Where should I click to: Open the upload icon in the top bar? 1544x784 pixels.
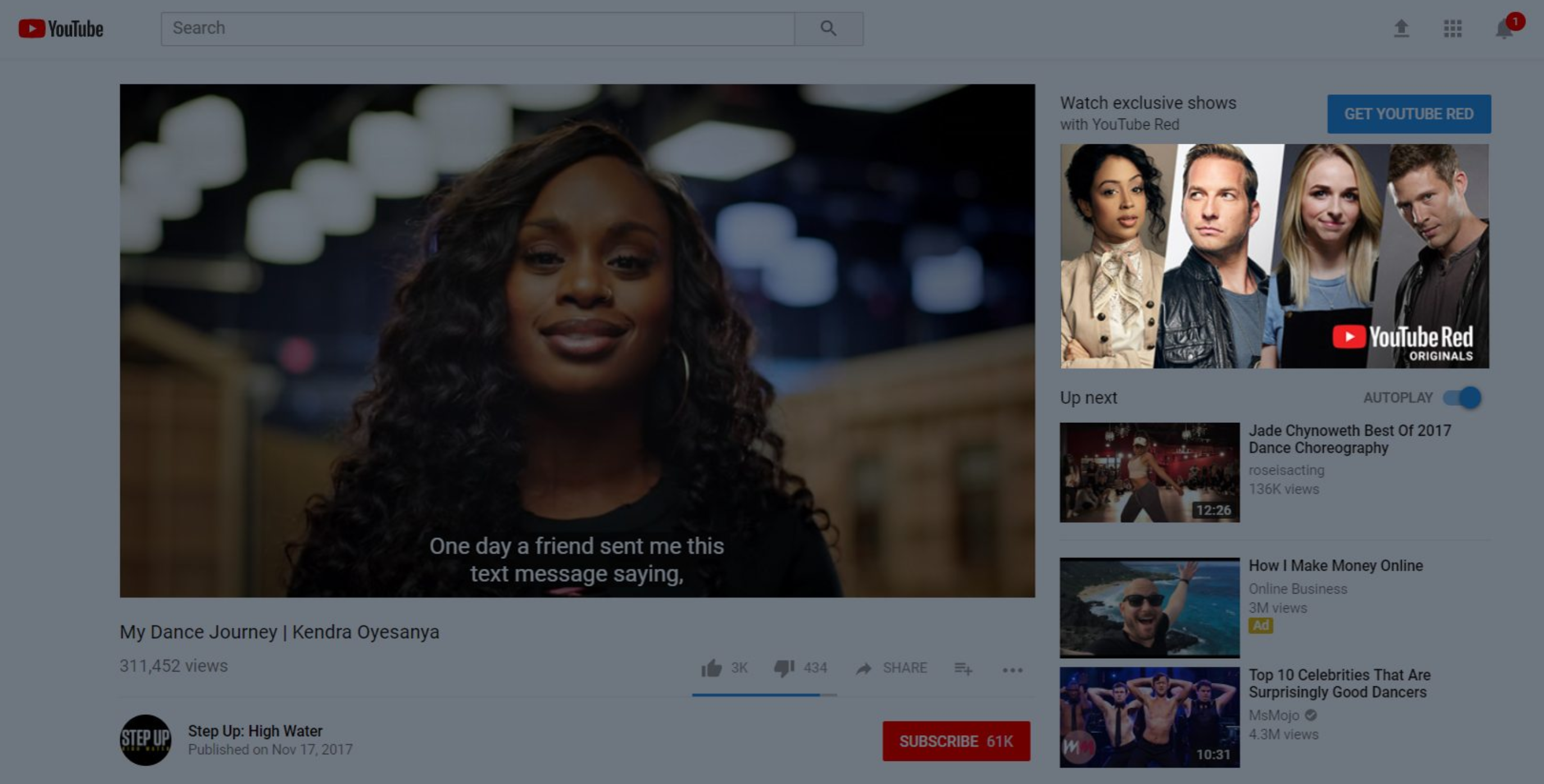1401,28
